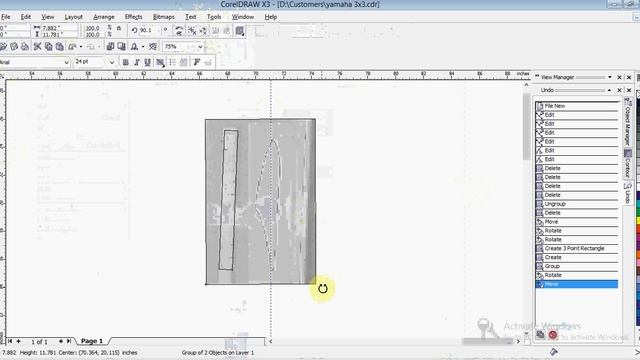Screen dimensions: 640x360
Task: Click the rotation angle field 90.1
Action: tap(150, 30)
